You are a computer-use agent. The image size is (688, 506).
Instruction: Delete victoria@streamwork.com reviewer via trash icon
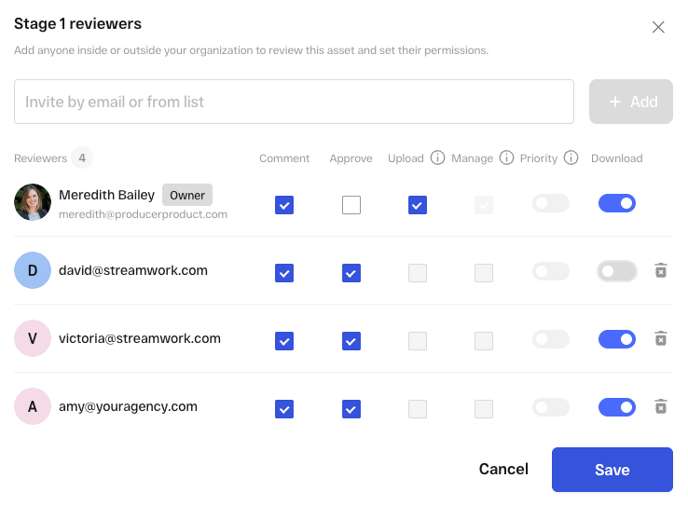[660, 339]
